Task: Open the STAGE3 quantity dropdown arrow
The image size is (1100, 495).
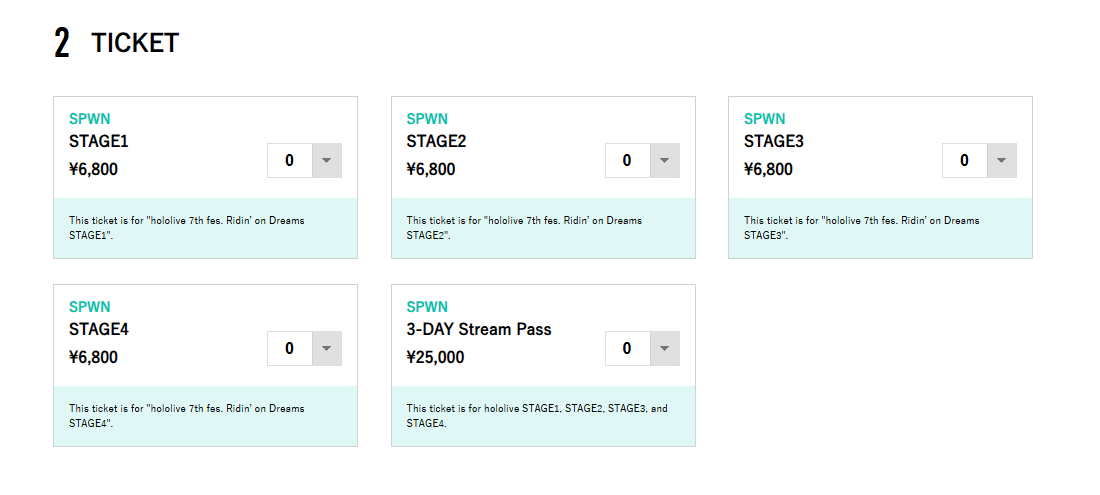Action: point(1002,161)
